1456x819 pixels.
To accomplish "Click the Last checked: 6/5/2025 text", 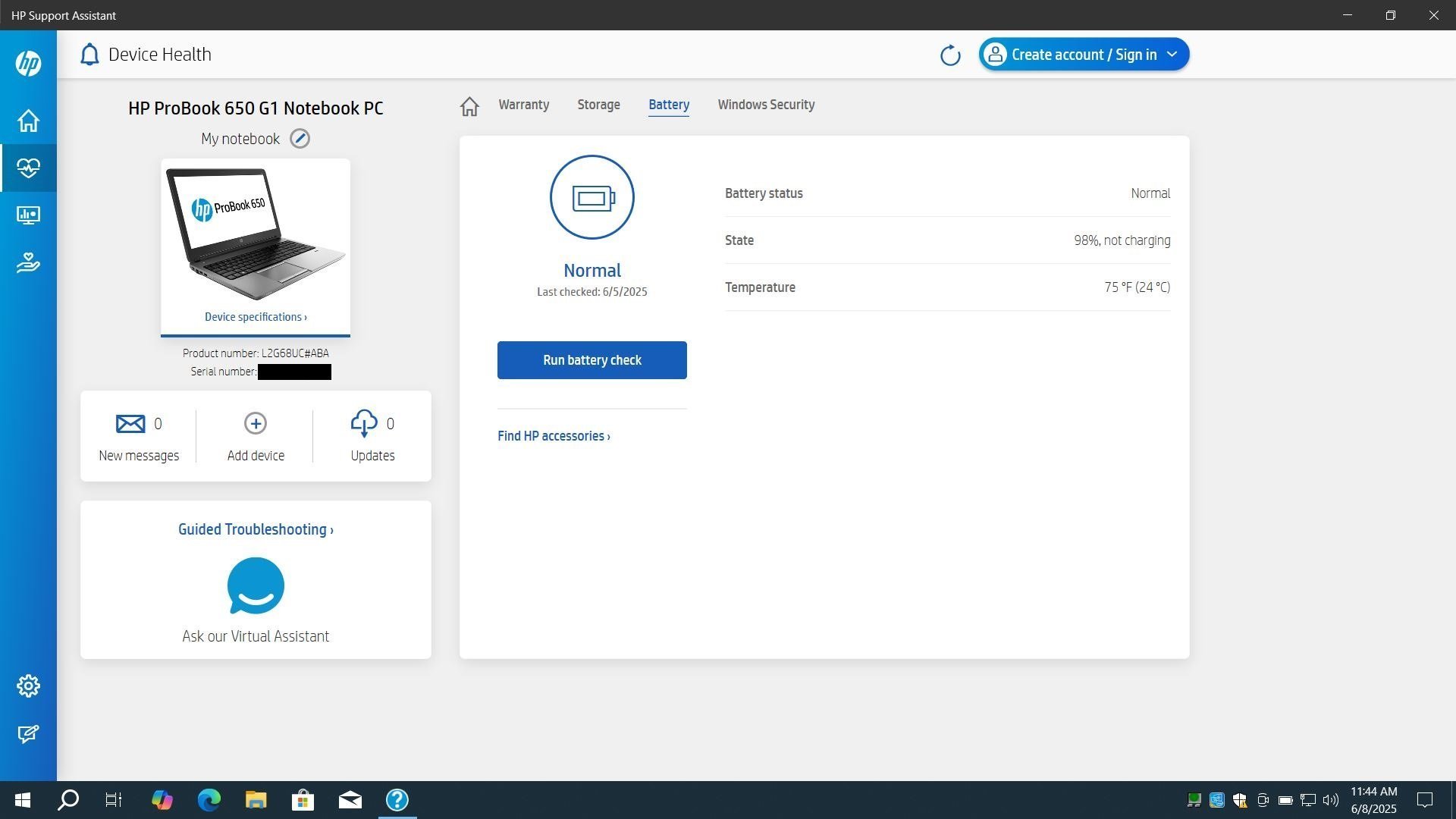I will tap(592, 292).
